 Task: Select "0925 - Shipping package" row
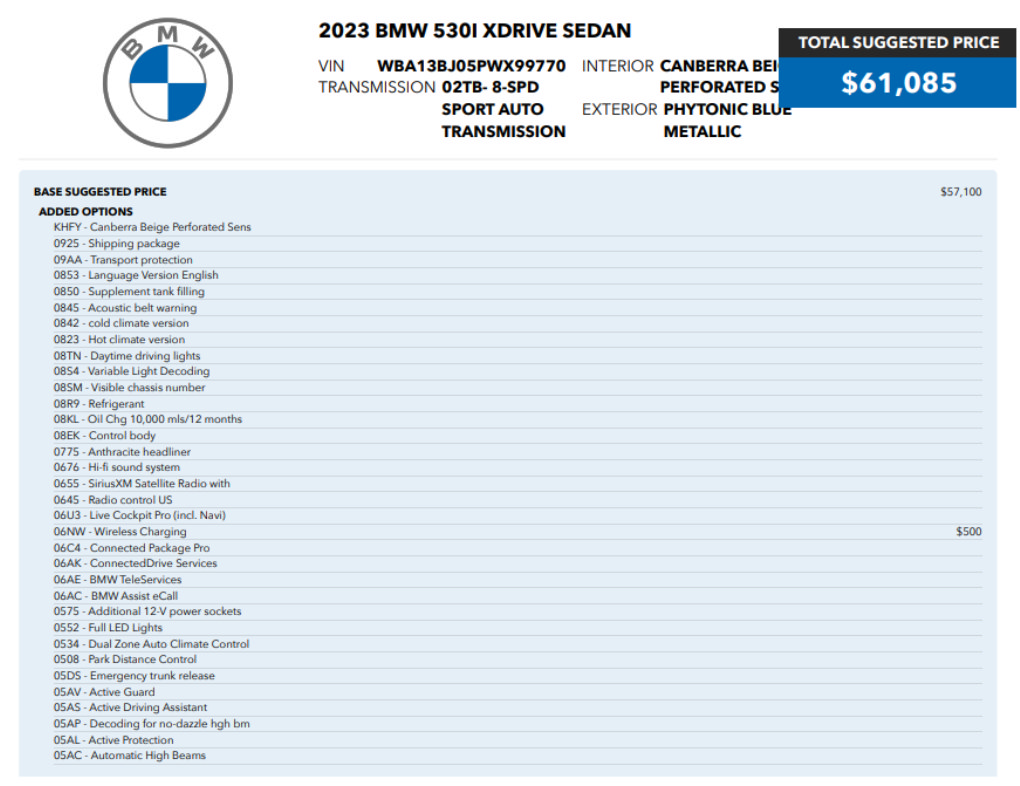click(x=518, y=243)
